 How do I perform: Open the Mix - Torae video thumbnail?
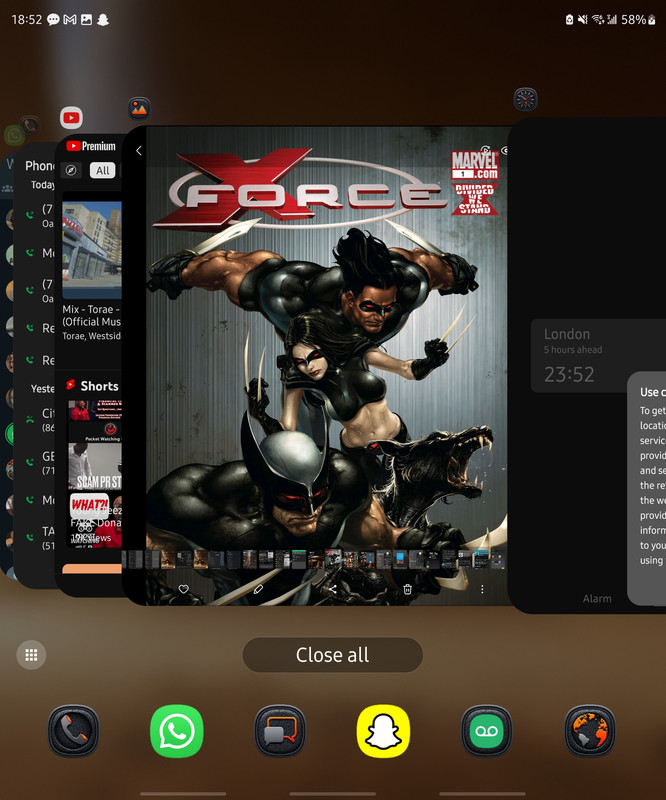(92, 249)
